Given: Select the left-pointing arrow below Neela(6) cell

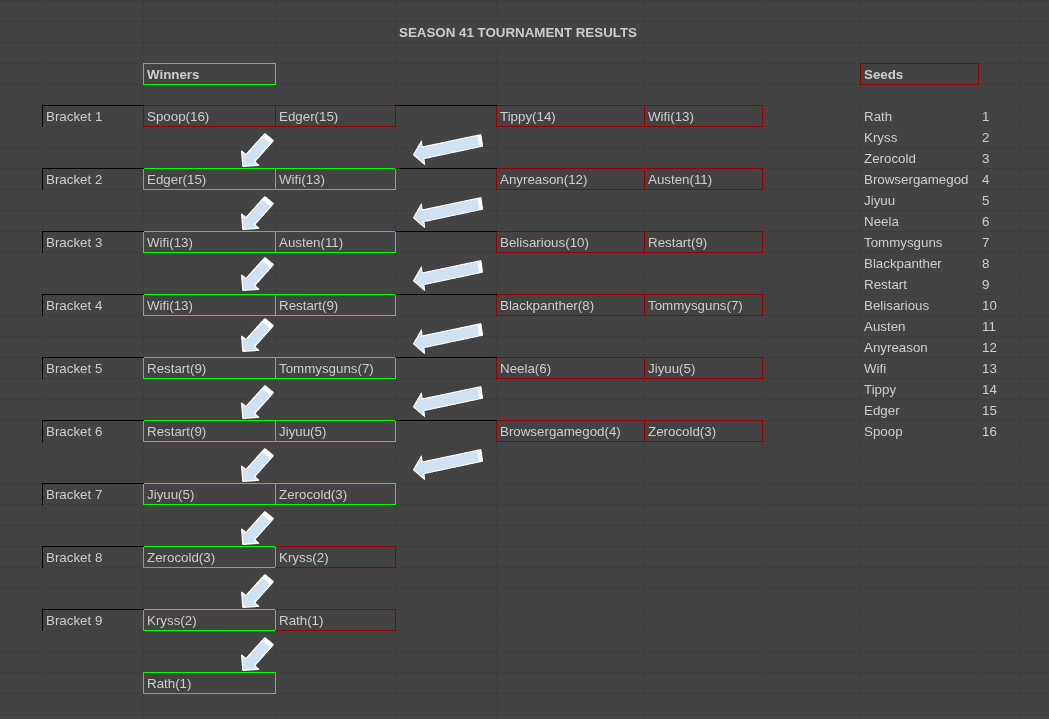Looking at the screenshot, I should (448, 400).
